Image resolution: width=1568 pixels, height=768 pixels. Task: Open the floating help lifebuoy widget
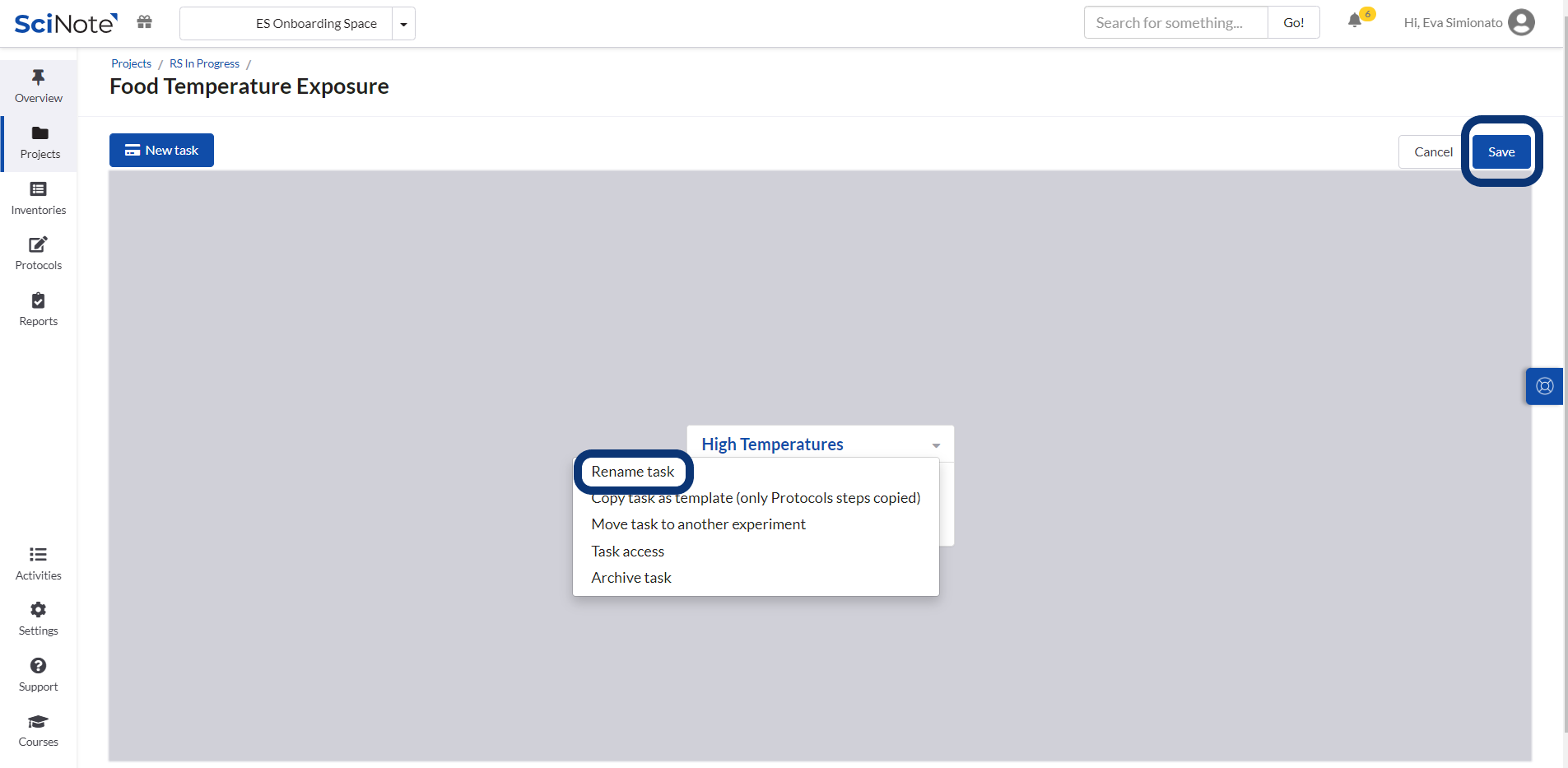(x=1544, y=386)
